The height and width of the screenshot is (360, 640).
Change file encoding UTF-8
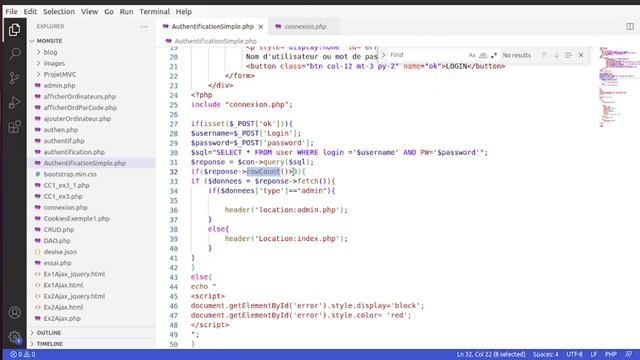[x=574, y=354]
